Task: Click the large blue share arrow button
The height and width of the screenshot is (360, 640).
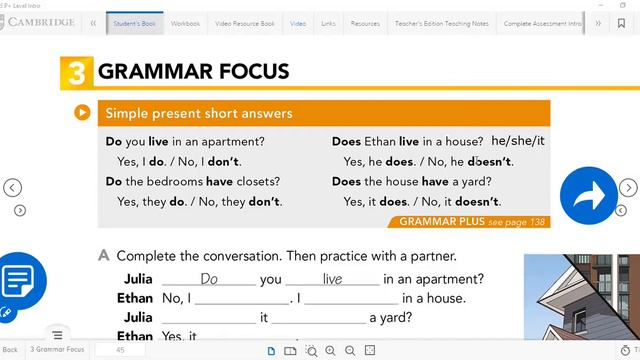Action: pyautogui.click(x=589, y=196)
